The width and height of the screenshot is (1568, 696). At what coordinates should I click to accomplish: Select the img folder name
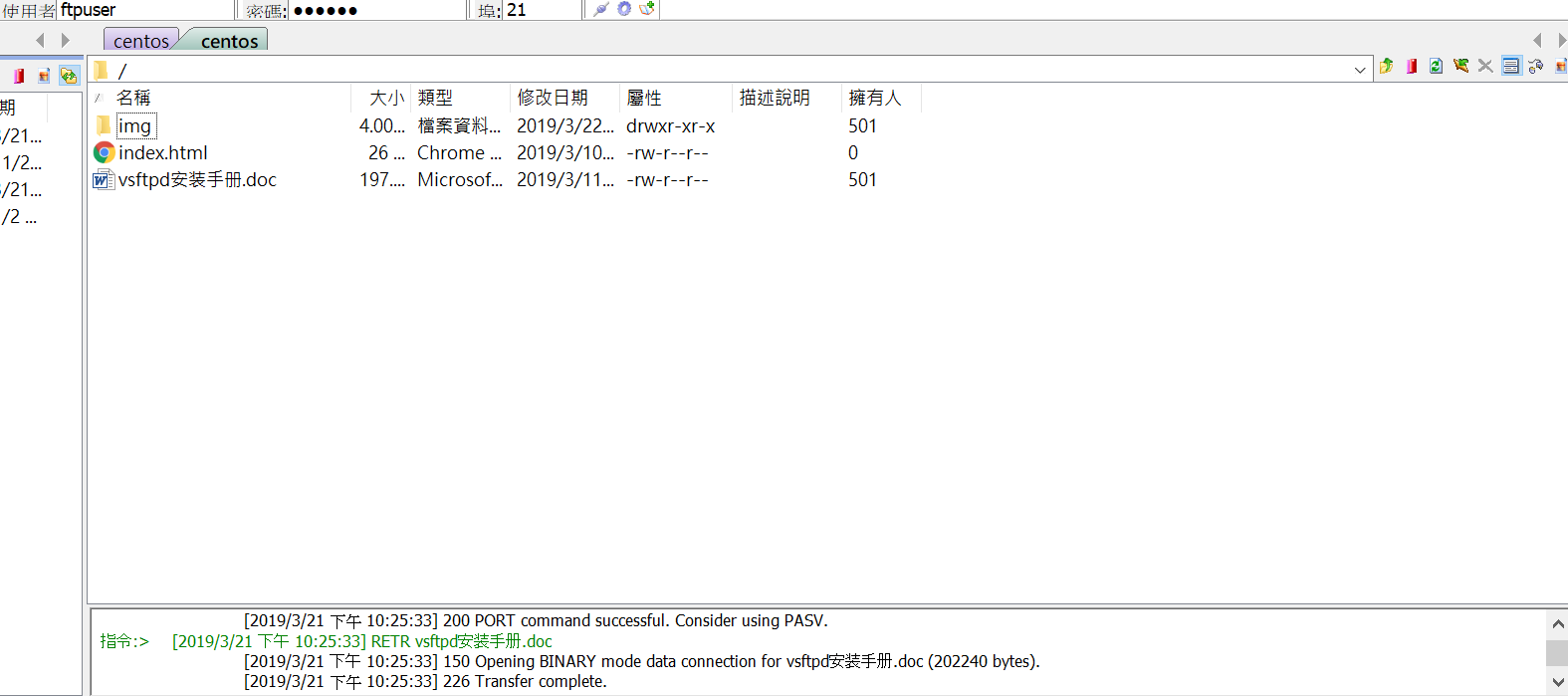point(134,125)
